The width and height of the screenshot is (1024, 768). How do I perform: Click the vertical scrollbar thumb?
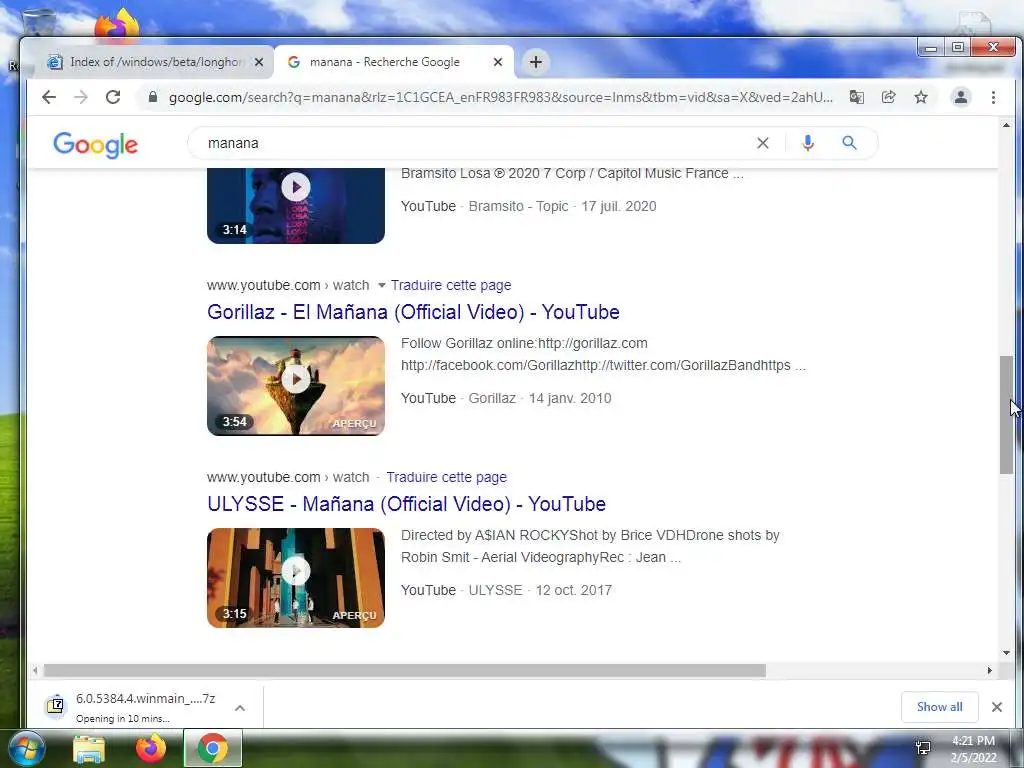(x=1006, y=415)
